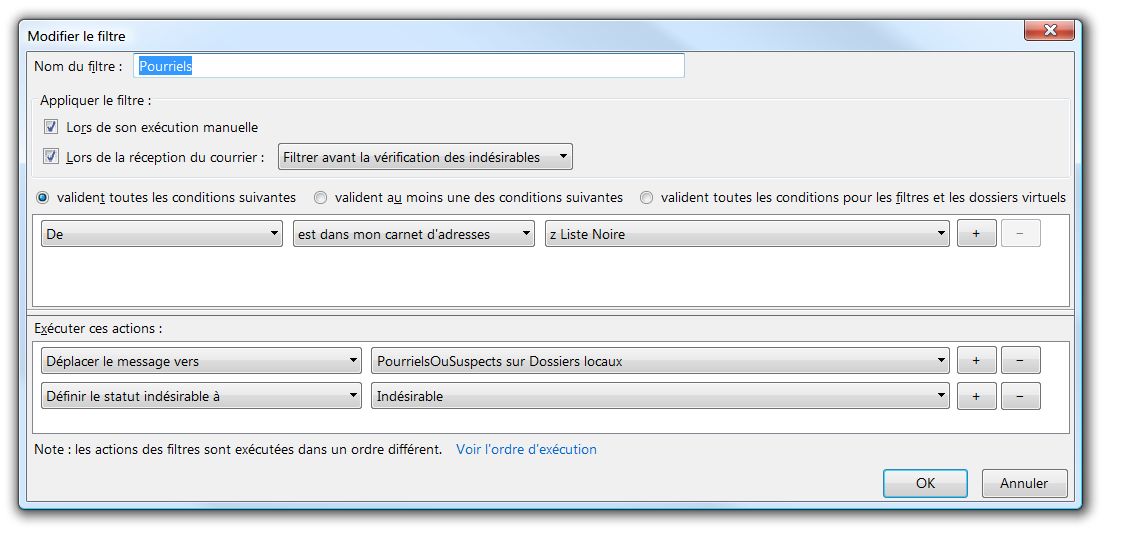The height and width of the screenshot is (537, 1121).
Task: Select 'filtres et les dossiers virtuels' radio option
Action: (x=647, y=197)
